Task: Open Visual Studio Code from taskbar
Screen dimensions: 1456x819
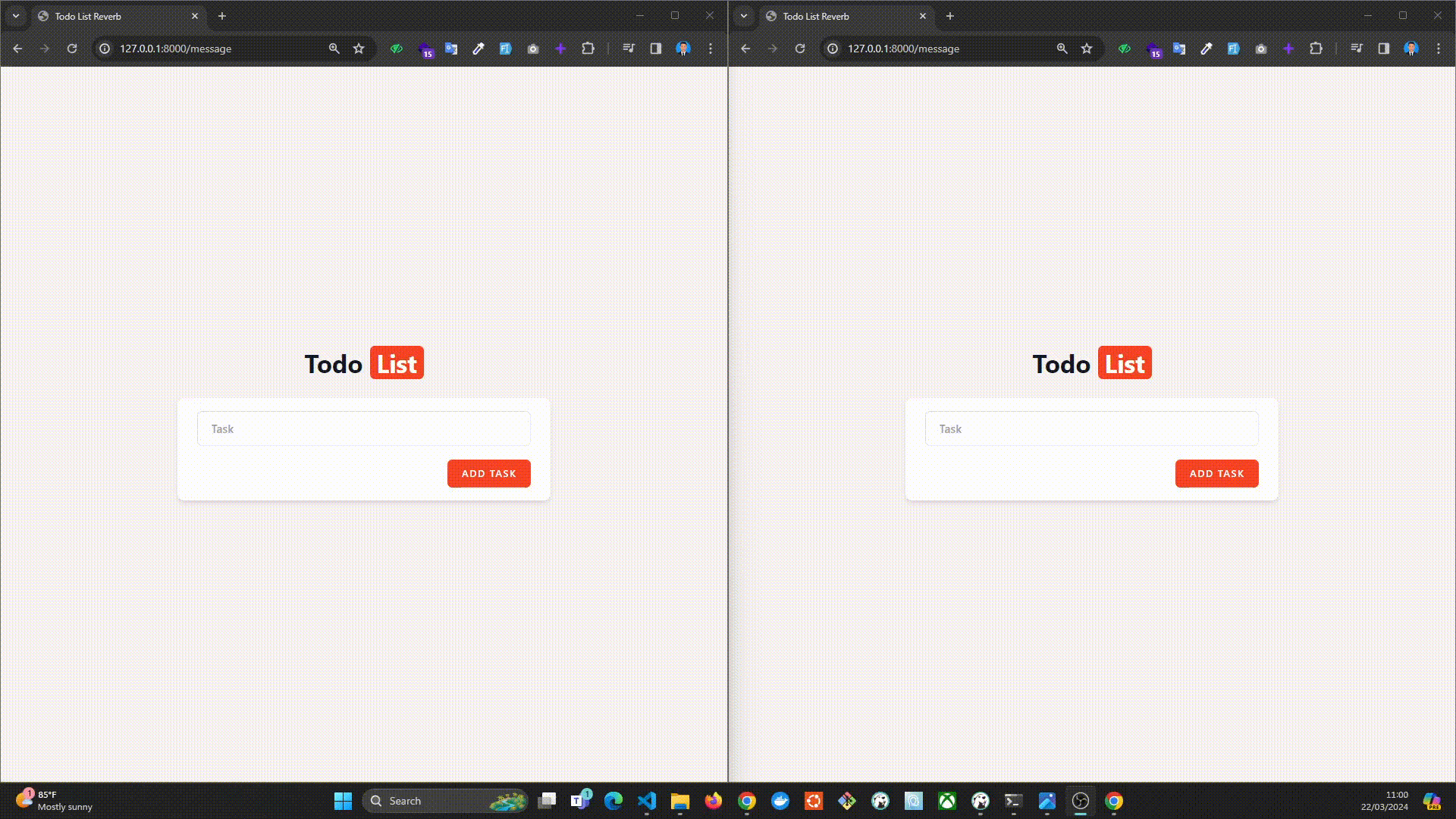Action: pyautogui.click(x=647, y=801)
